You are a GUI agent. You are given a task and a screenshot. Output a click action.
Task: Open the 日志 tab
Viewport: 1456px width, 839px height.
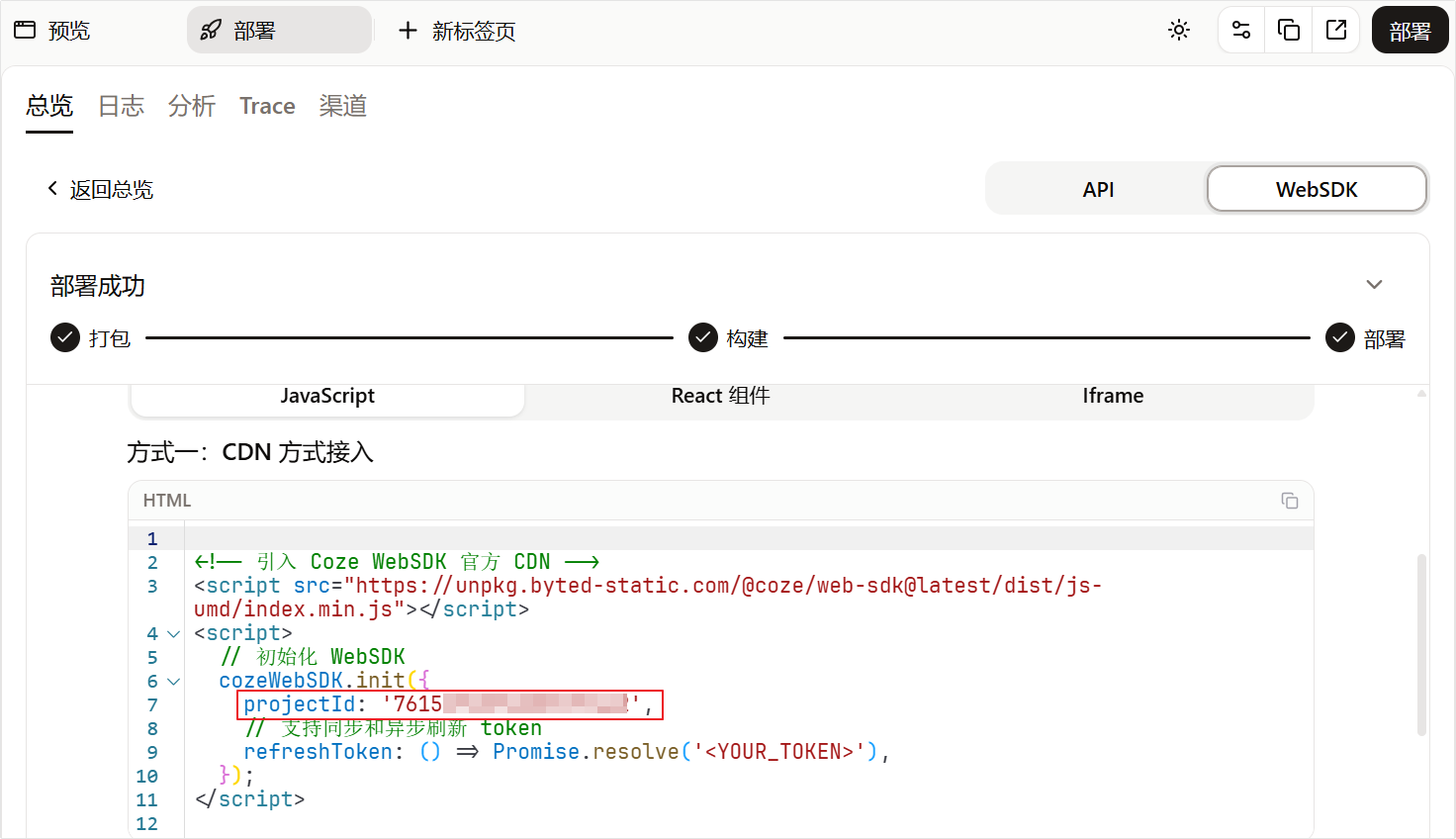click(x=121, y=106)
